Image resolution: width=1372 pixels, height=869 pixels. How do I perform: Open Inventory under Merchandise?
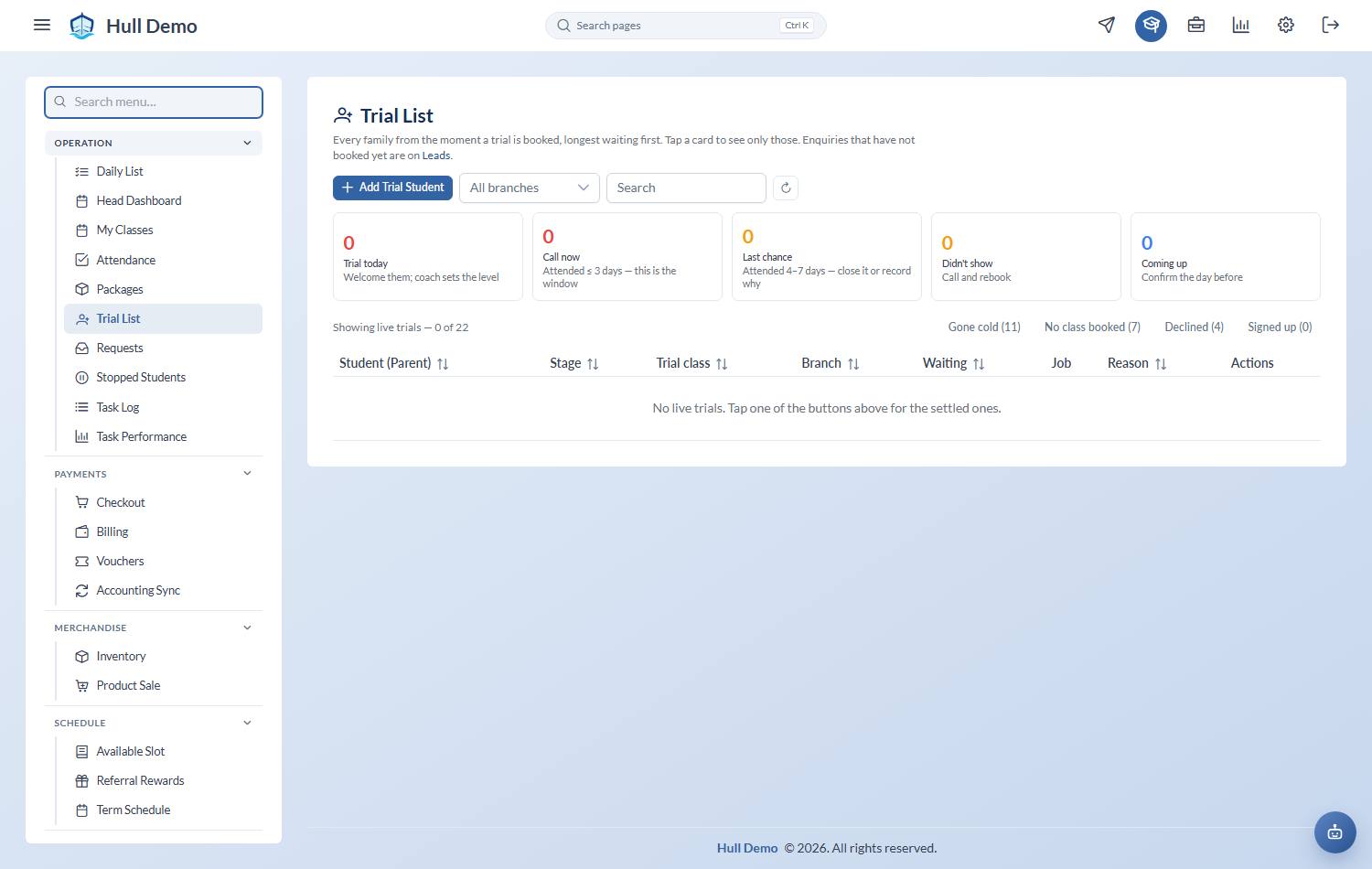[163, 656]
